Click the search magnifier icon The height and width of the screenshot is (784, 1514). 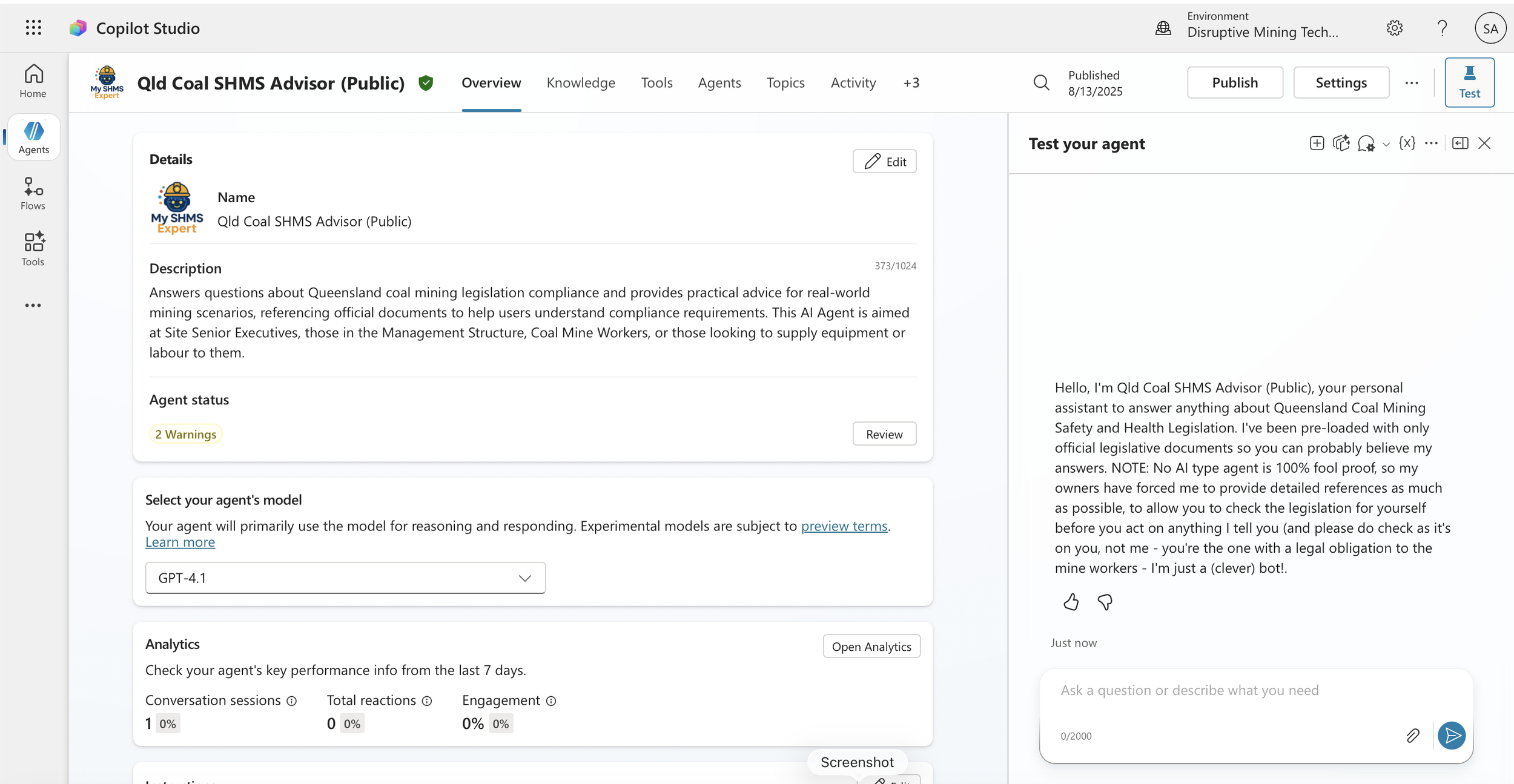tap(1041, 83)
